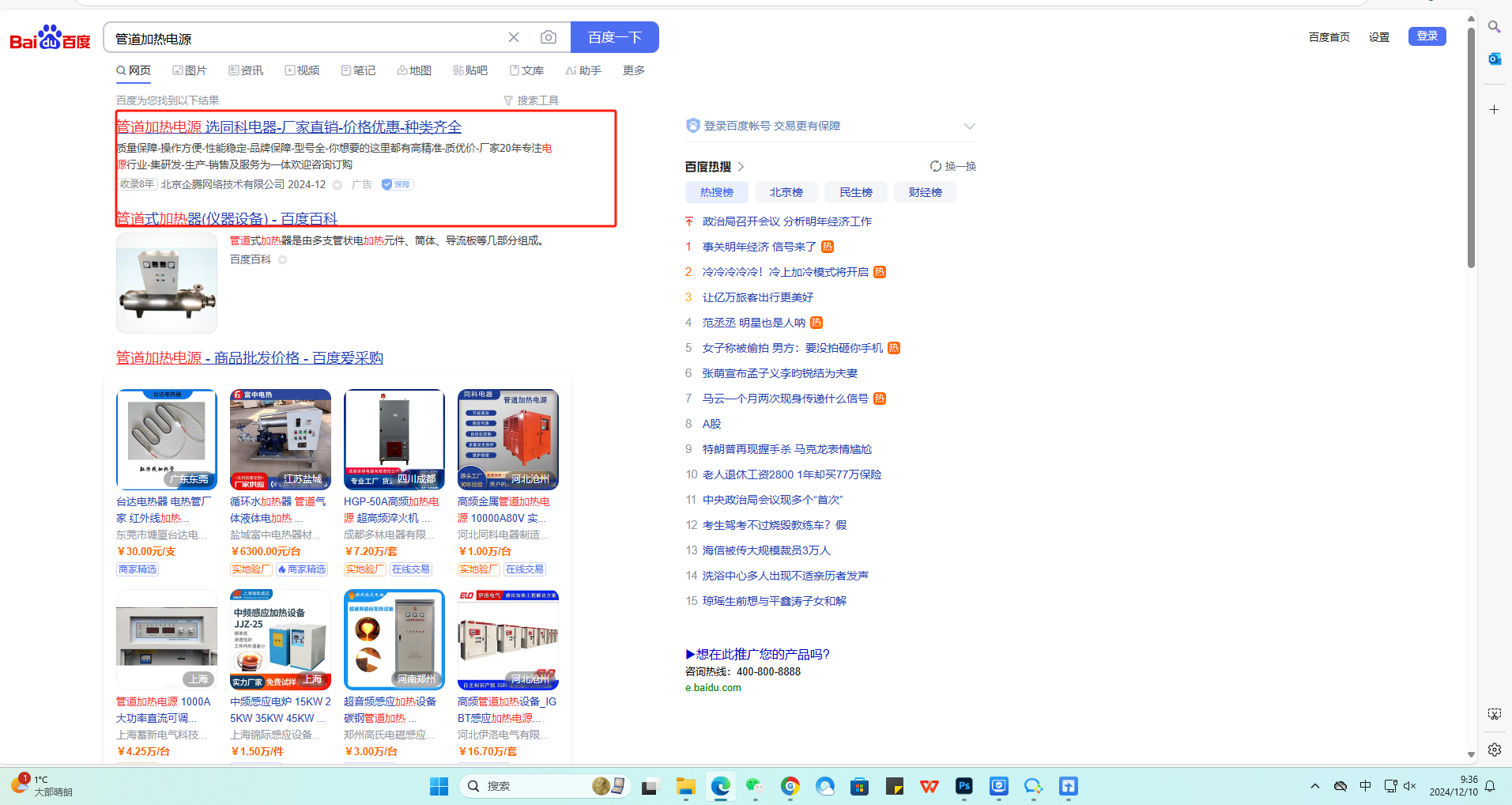
Task: Open WPS Office from the taskbar
Action: (x=929, y=786)
